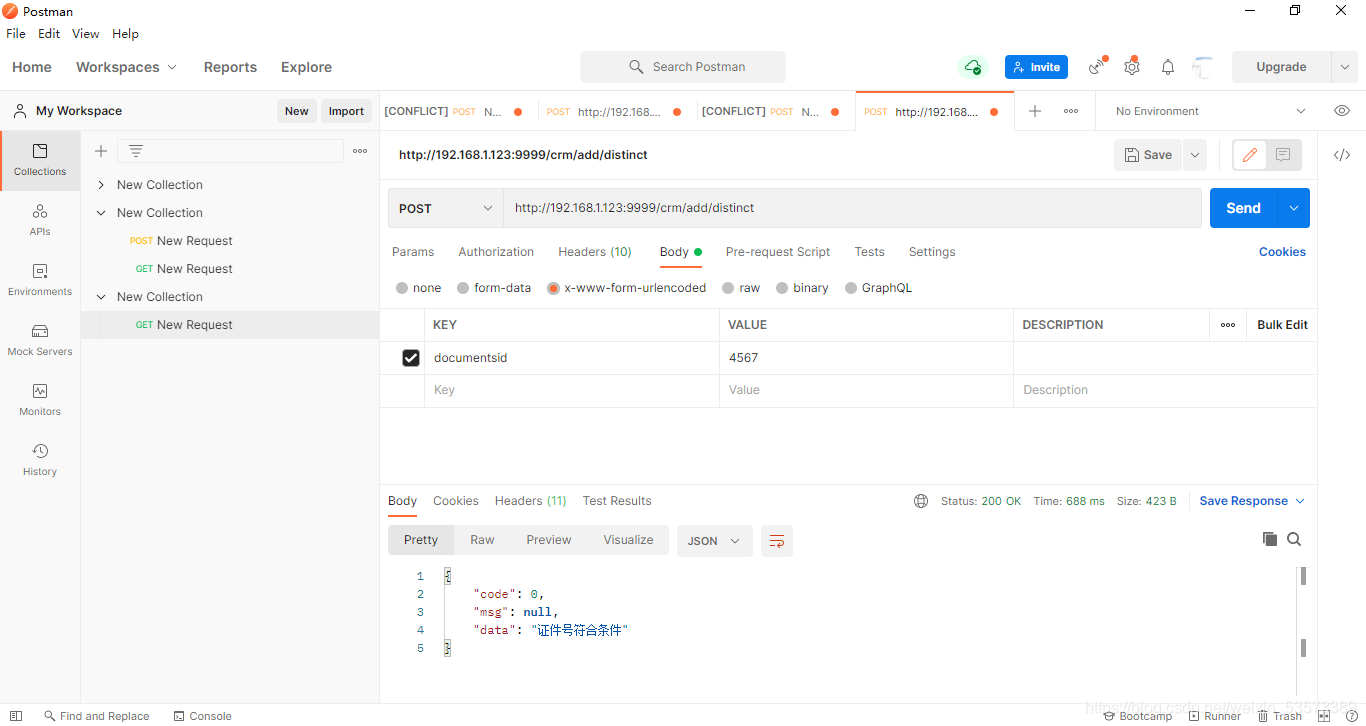Viewport: 1366px width, 726px height.
Task: Select the form-data body type radio
Action: (463, 288)
